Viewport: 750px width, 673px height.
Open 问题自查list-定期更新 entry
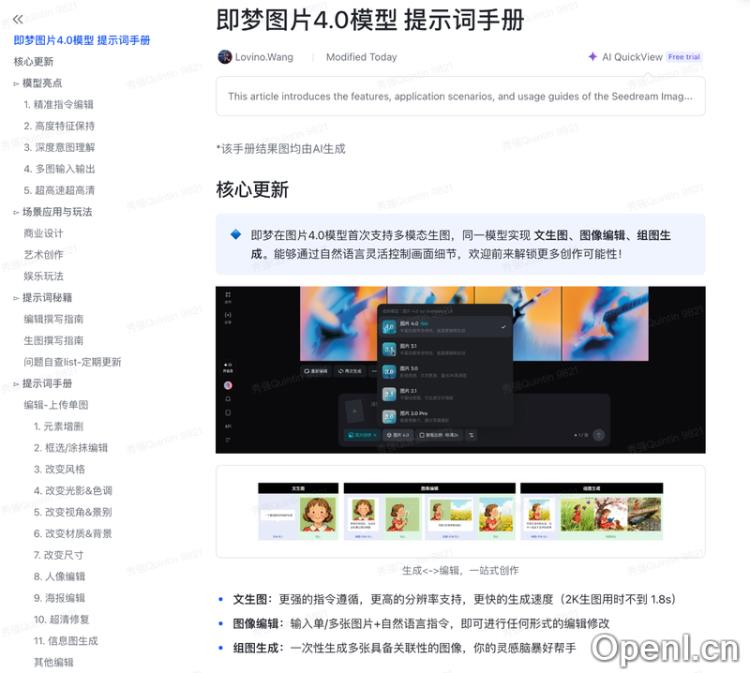(72, 362)
